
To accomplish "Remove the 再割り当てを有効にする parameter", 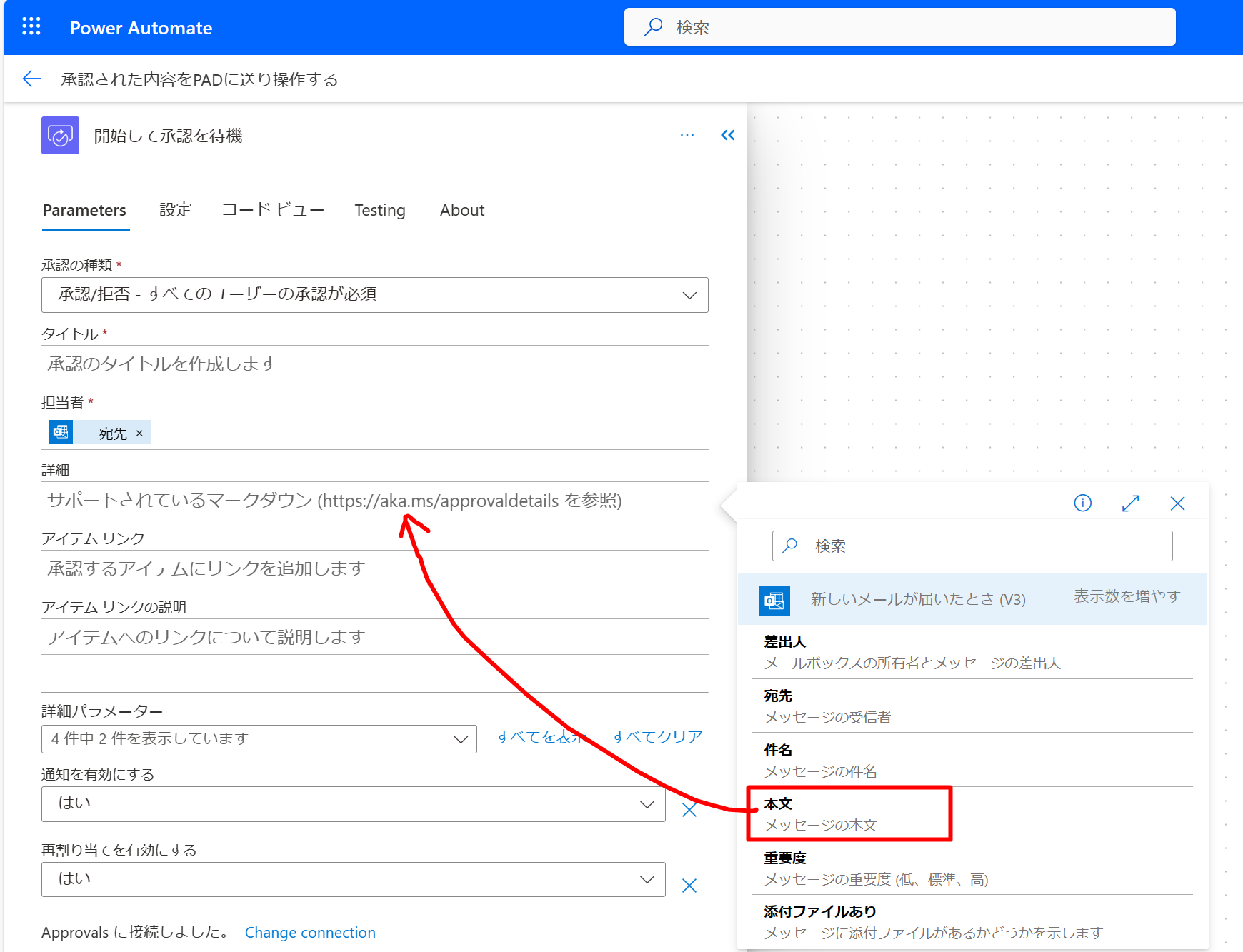I will [x=689, y=886].
